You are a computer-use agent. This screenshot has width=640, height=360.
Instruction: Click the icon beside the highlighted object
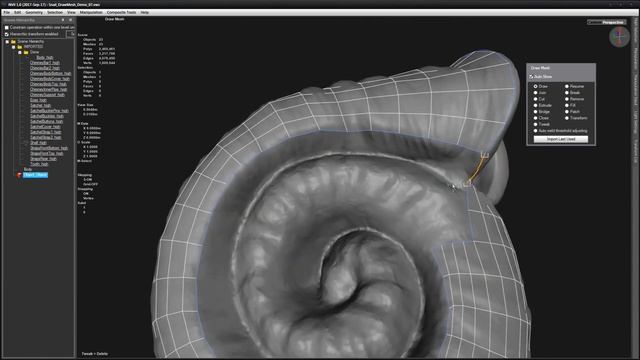click(x=19, y=175)
